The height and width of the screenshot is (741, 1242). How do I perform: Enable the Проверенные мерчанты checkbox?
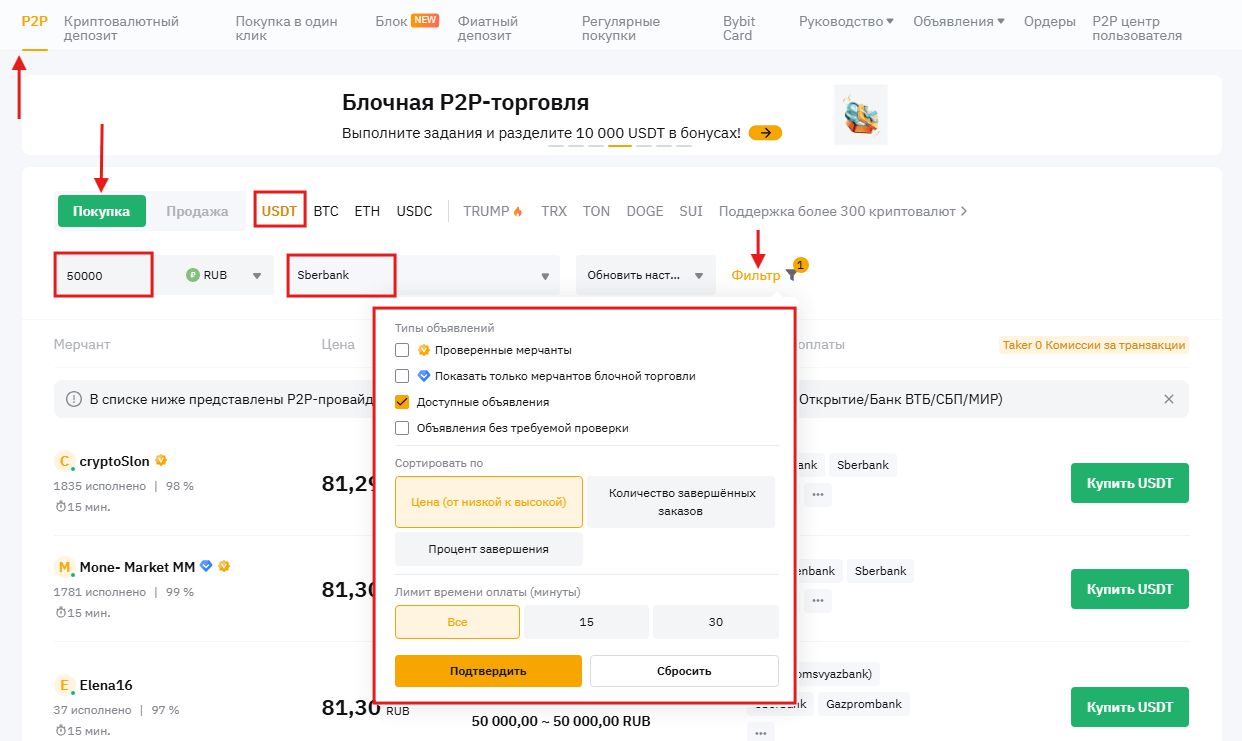click(x=402, y=350)
